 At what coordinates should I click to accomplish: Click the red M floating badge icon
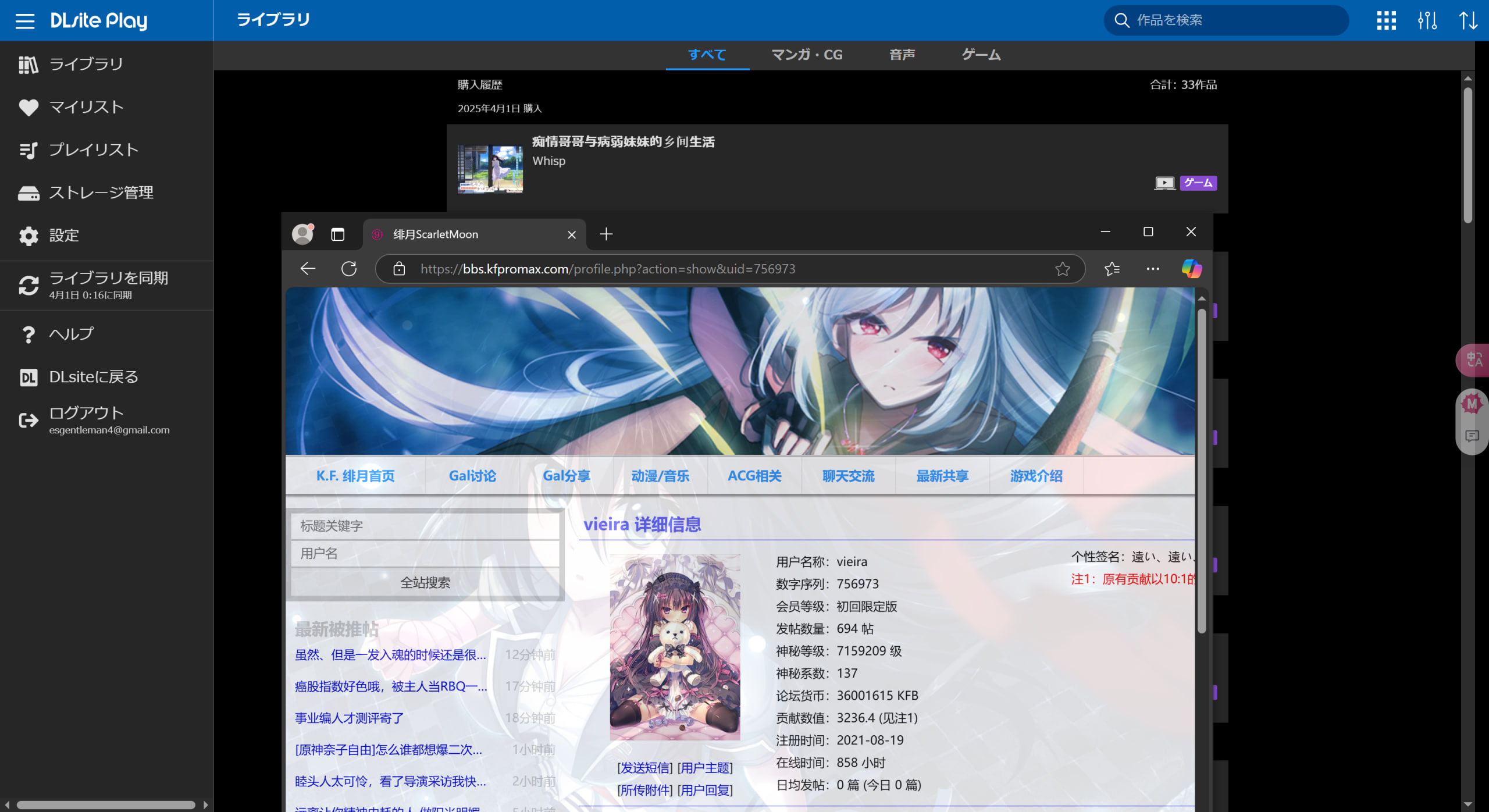1472,404
